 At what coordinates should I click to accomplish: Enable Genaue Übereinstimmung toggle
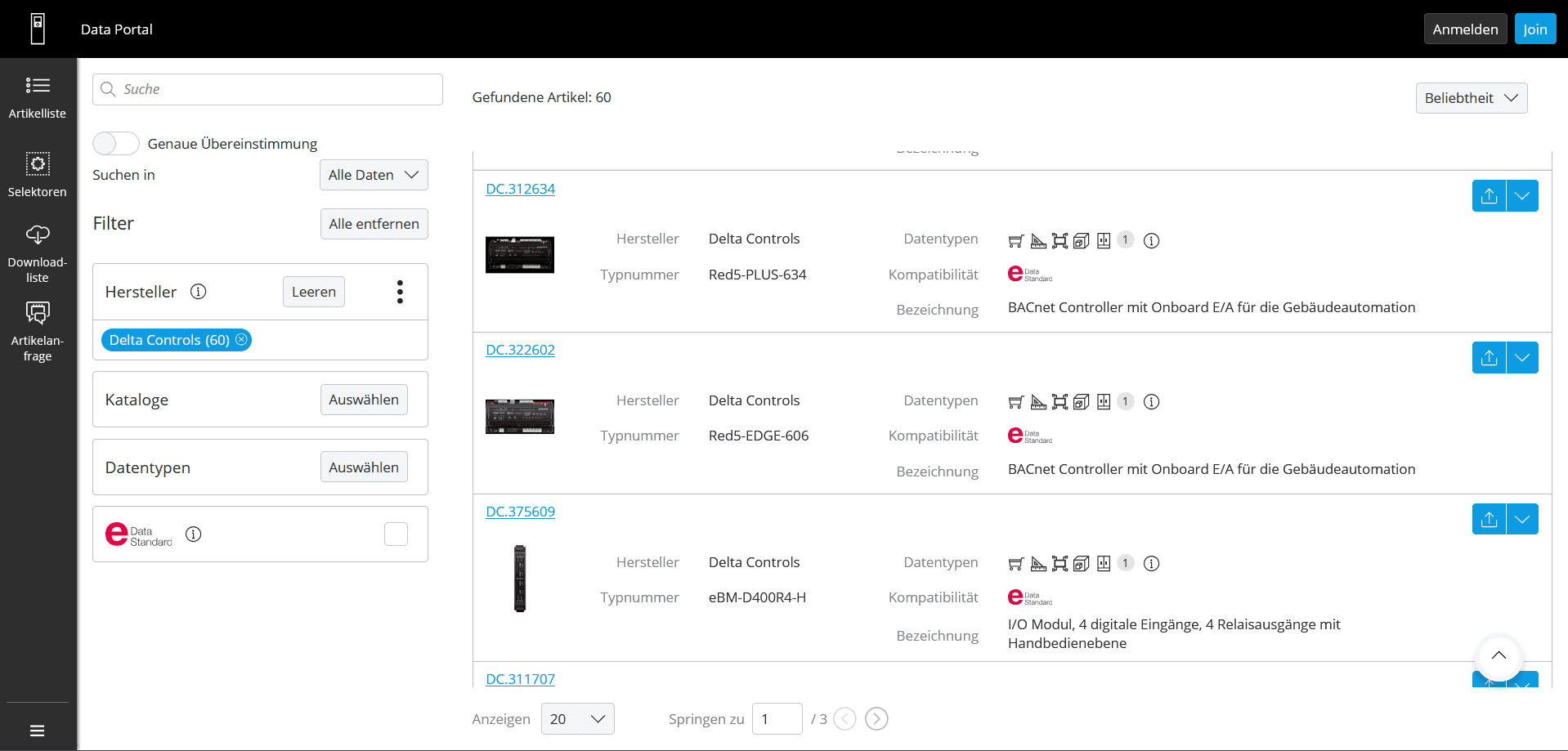[x=115, y=143]
